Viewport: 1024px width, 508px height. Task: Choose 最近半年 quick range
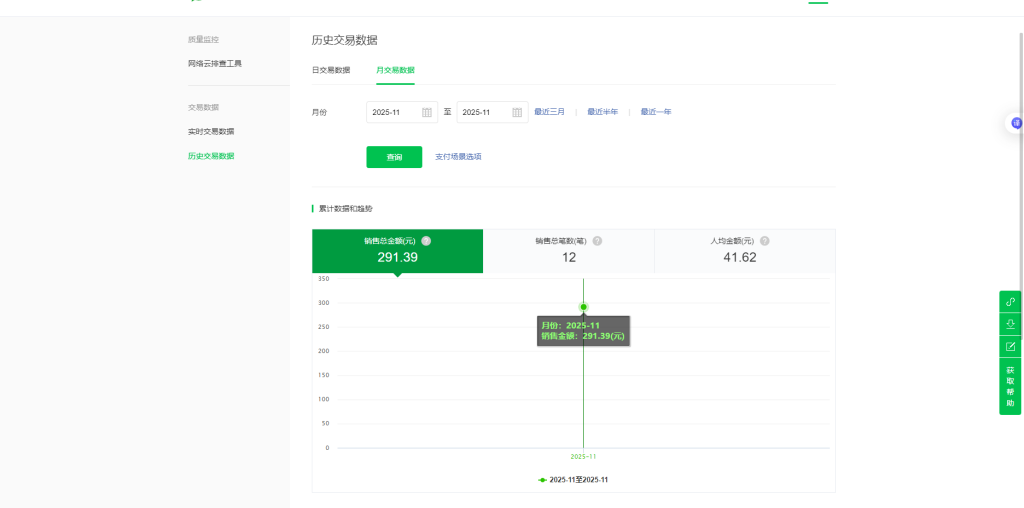[x=602, y=112]
